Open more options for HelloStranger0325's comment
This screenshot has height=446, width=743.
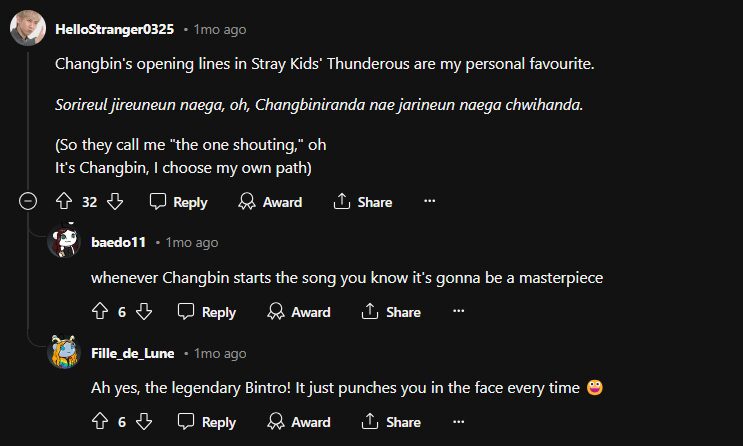click(430, 202)
